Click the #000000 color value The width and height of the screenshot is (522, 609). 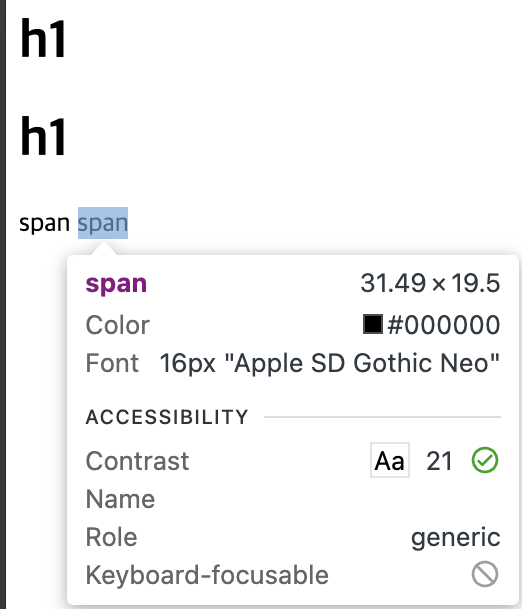[x=444, y=325]
